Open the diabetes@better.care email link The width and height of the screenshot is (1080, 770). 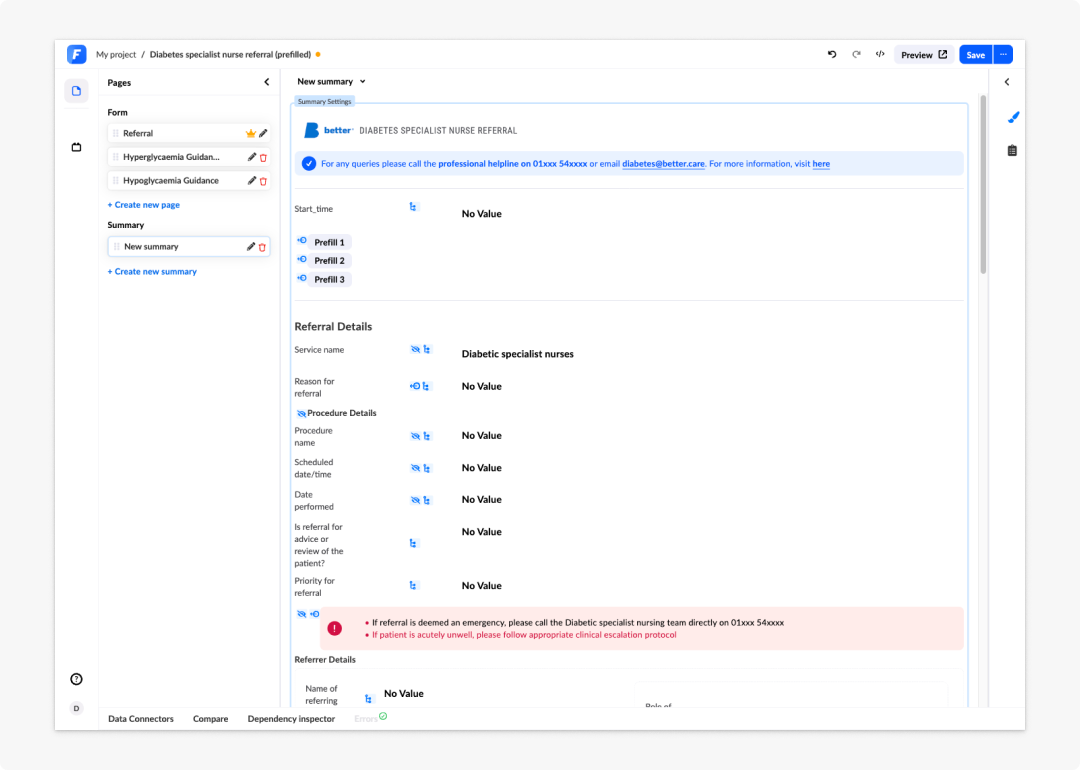(x=663, y=164)
